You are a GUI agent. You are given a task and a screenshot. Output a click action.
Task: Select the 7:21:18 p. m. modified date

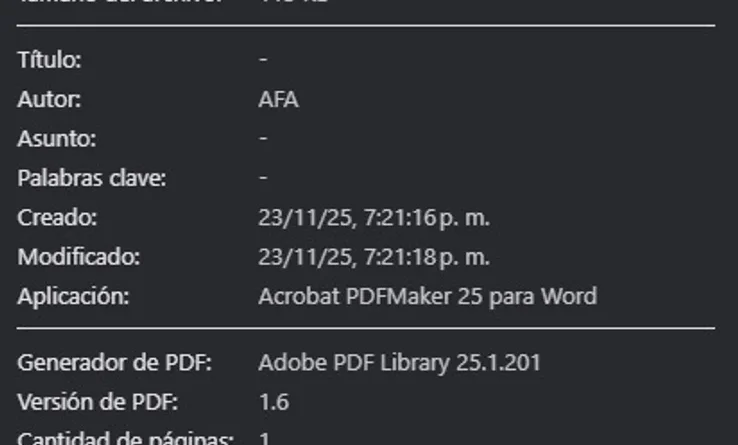tap(373, 257)
